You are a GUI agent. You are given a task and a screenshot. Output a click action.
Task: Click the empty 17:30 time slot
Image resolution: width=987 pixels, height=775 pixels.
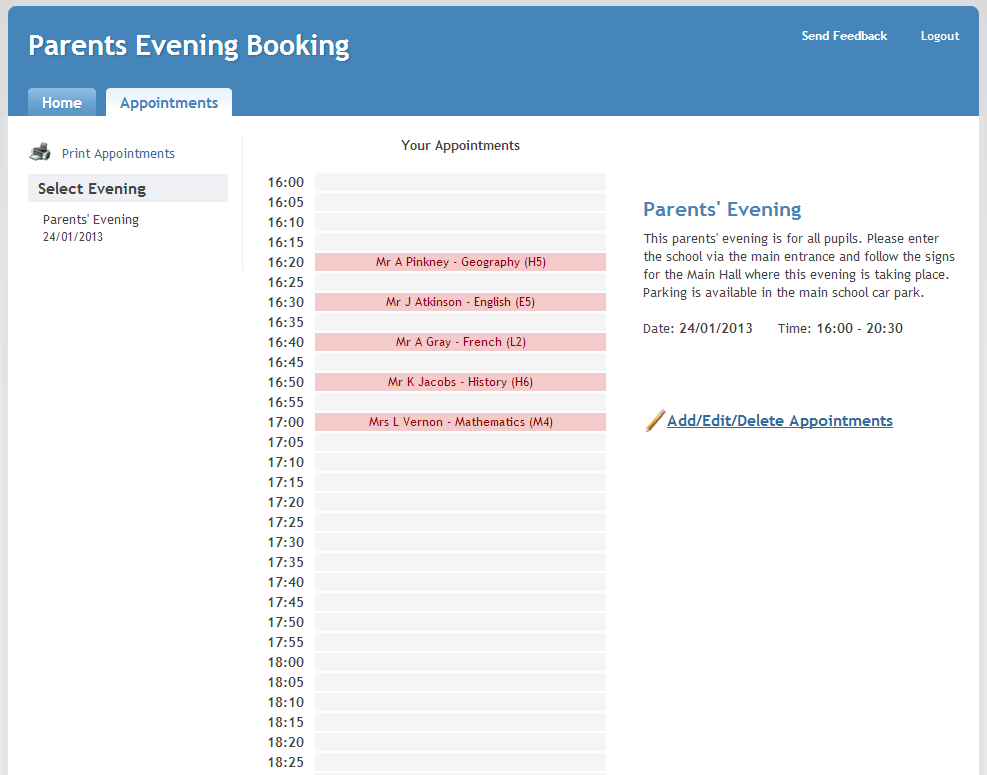click(460, 542)
